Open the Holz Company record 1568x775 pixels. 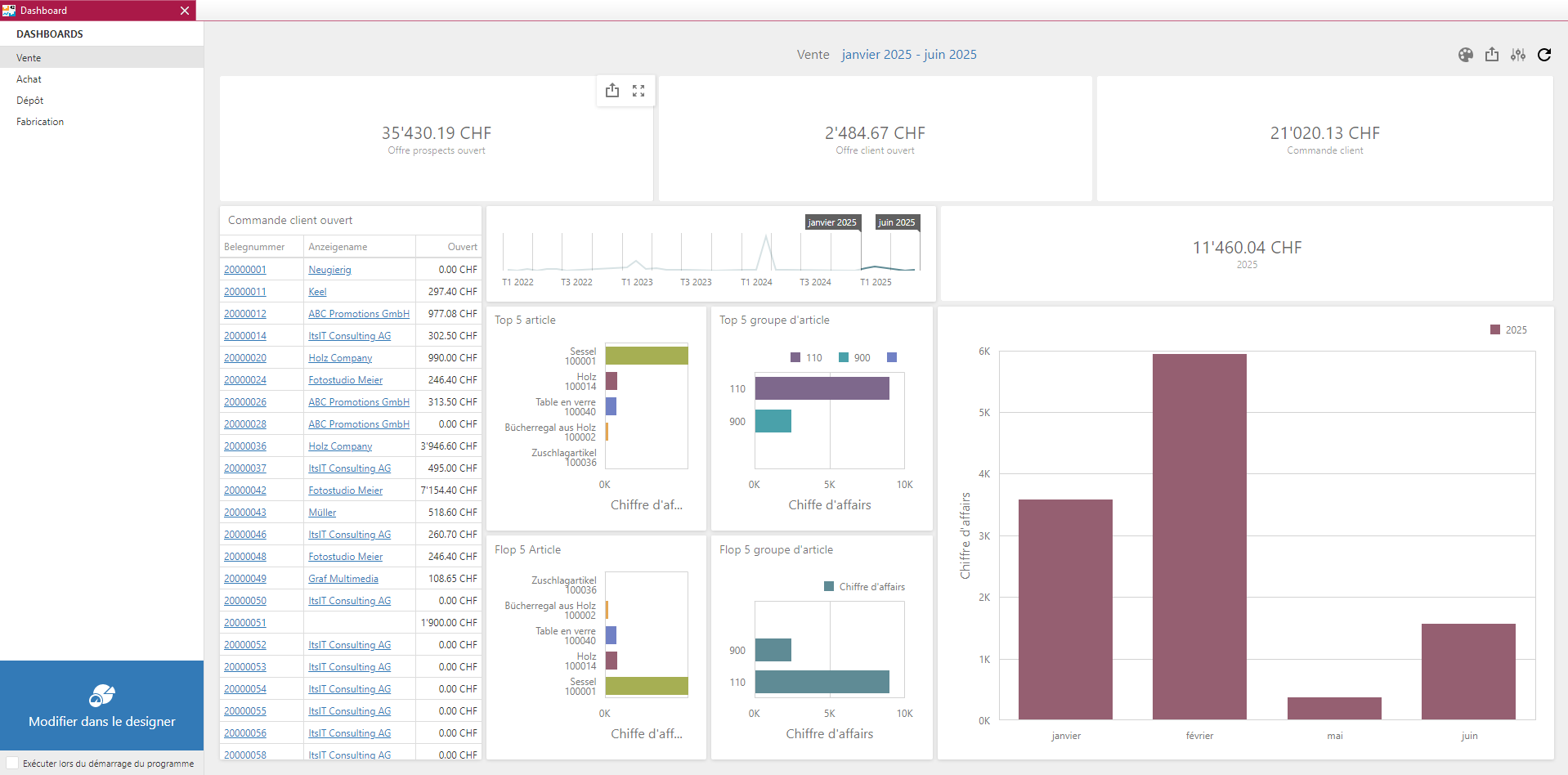pyautogui.click(x=339, y=357)
